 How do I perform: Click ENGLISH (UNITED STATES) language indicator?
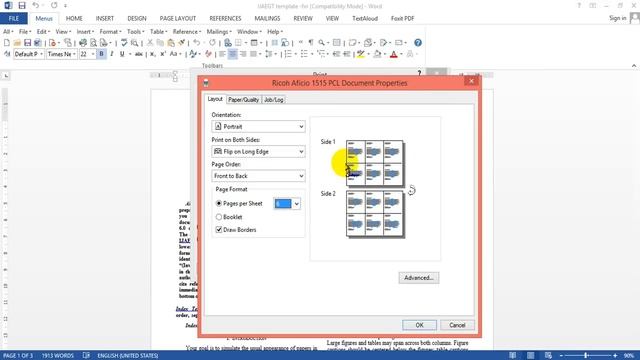(x=128, y=356)
